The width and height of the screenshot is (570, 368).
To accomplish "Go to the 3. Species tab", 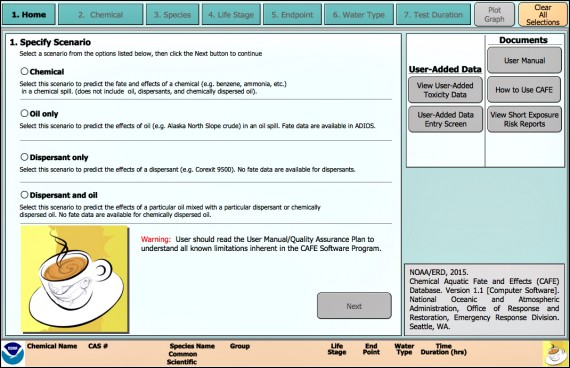I will coord(172,15).
